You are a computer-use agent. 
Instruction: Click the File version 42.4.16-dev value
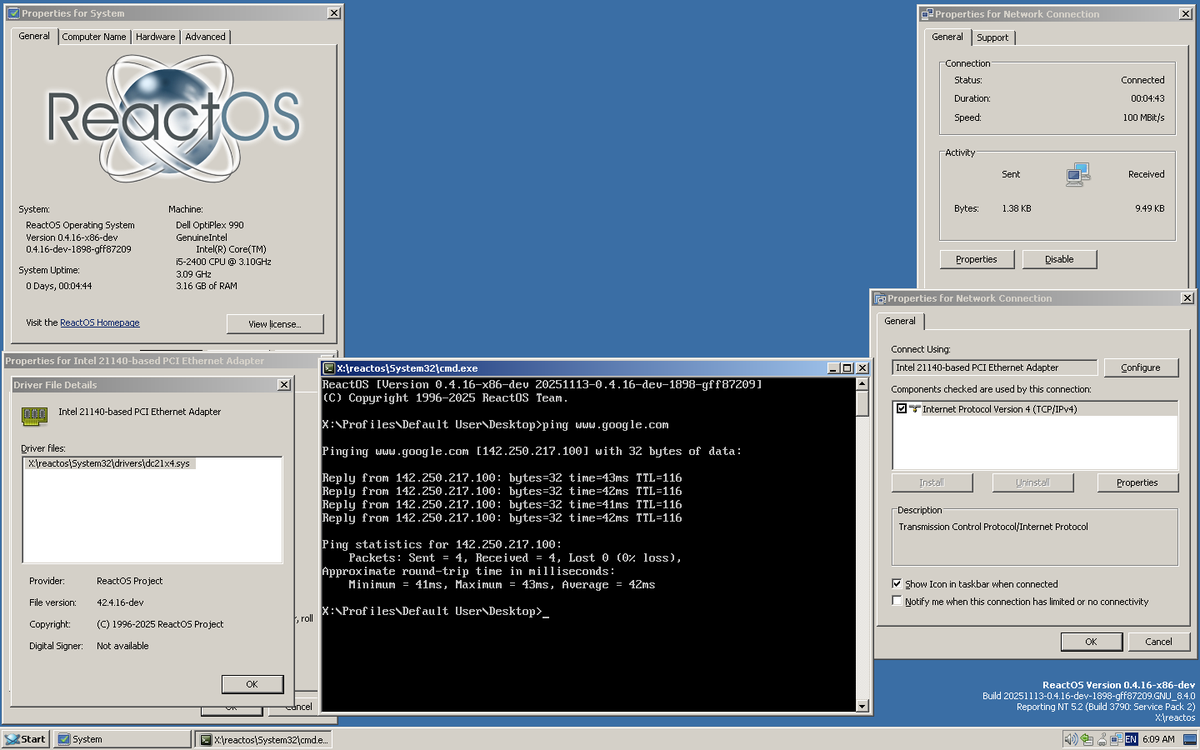point(120,603)
